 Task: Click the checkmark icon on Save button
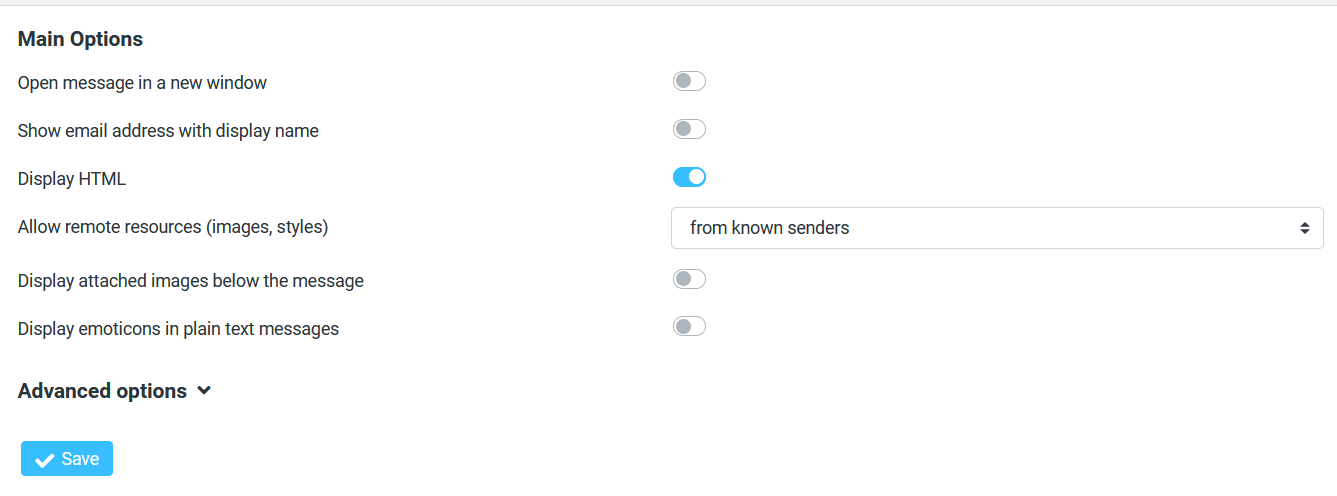44,459
